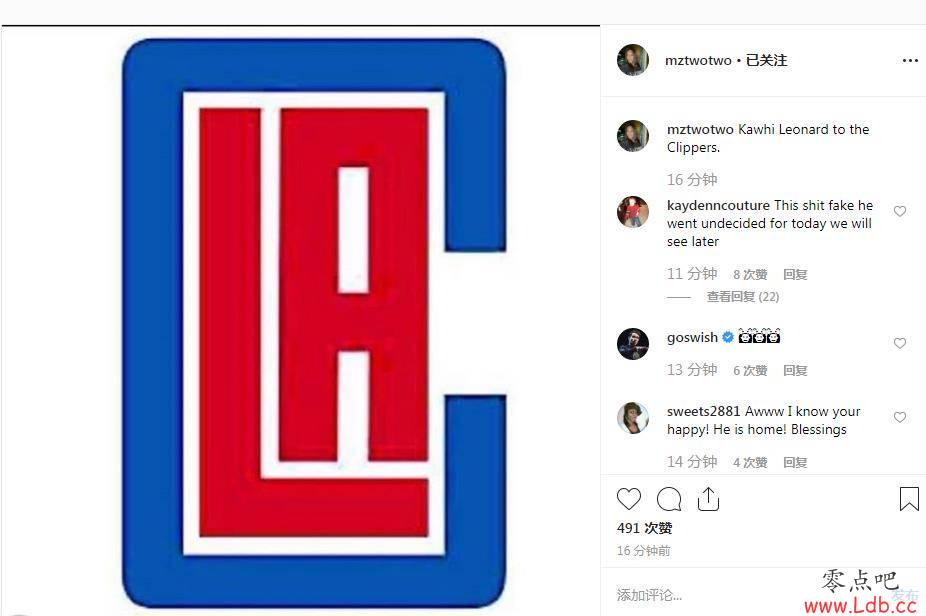Share the post using the upload arrow icon

pos(708,499)
